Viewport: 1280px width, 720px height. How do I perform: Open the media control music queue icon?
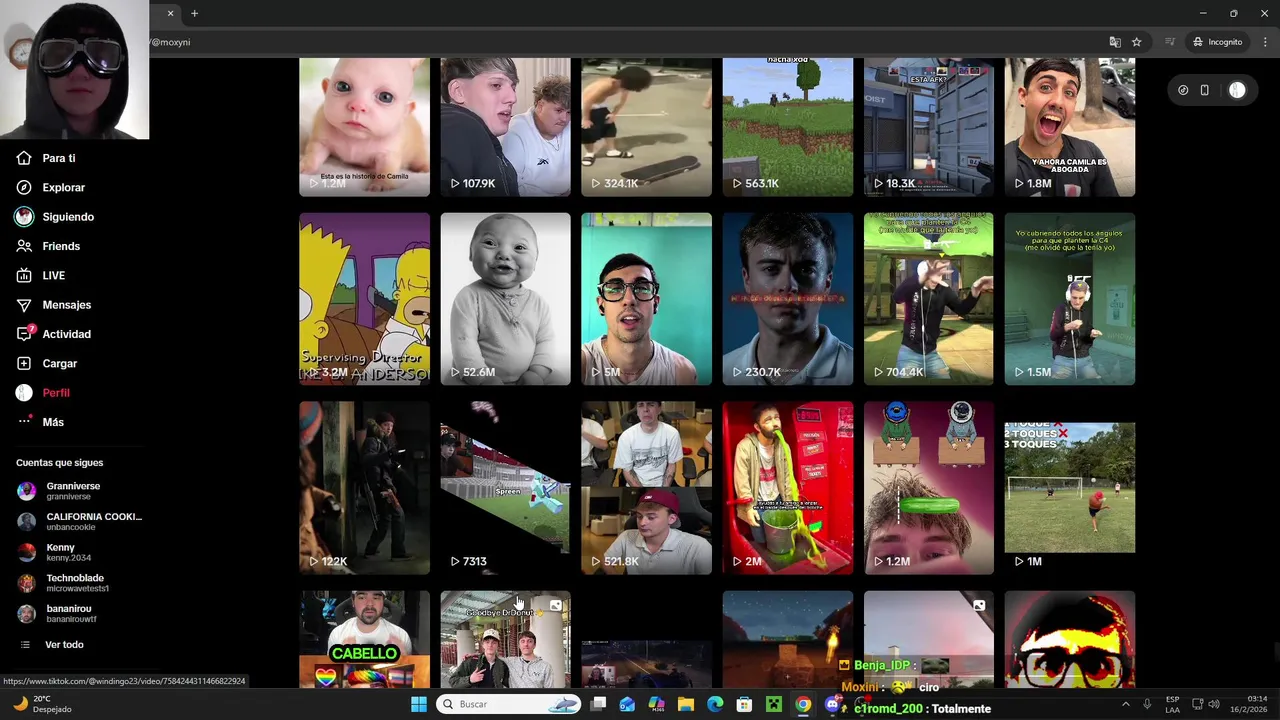click(1170, 42)
